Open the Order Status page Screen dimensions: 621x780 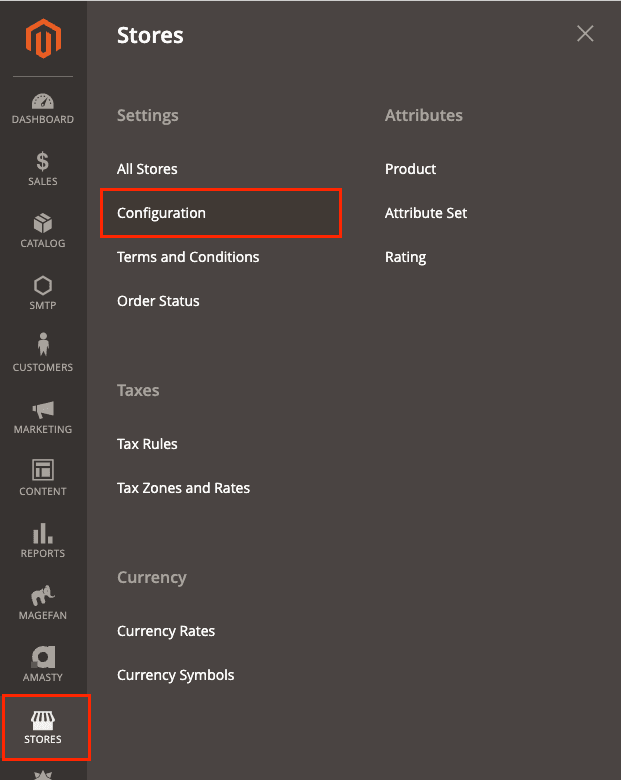pos(158,301)
